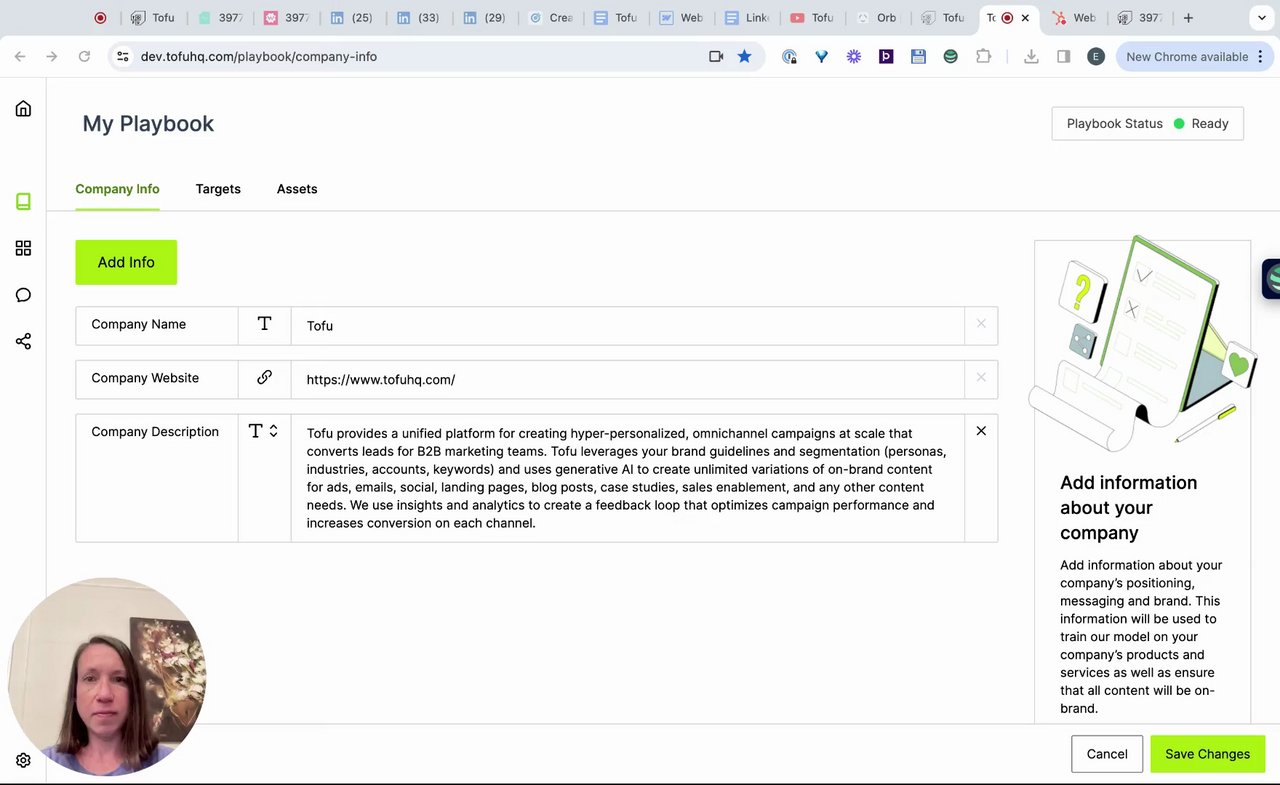Open the Chrome extensions puzzle icon
This screenshot has height=785, width=1280.
tap(983, 57)
